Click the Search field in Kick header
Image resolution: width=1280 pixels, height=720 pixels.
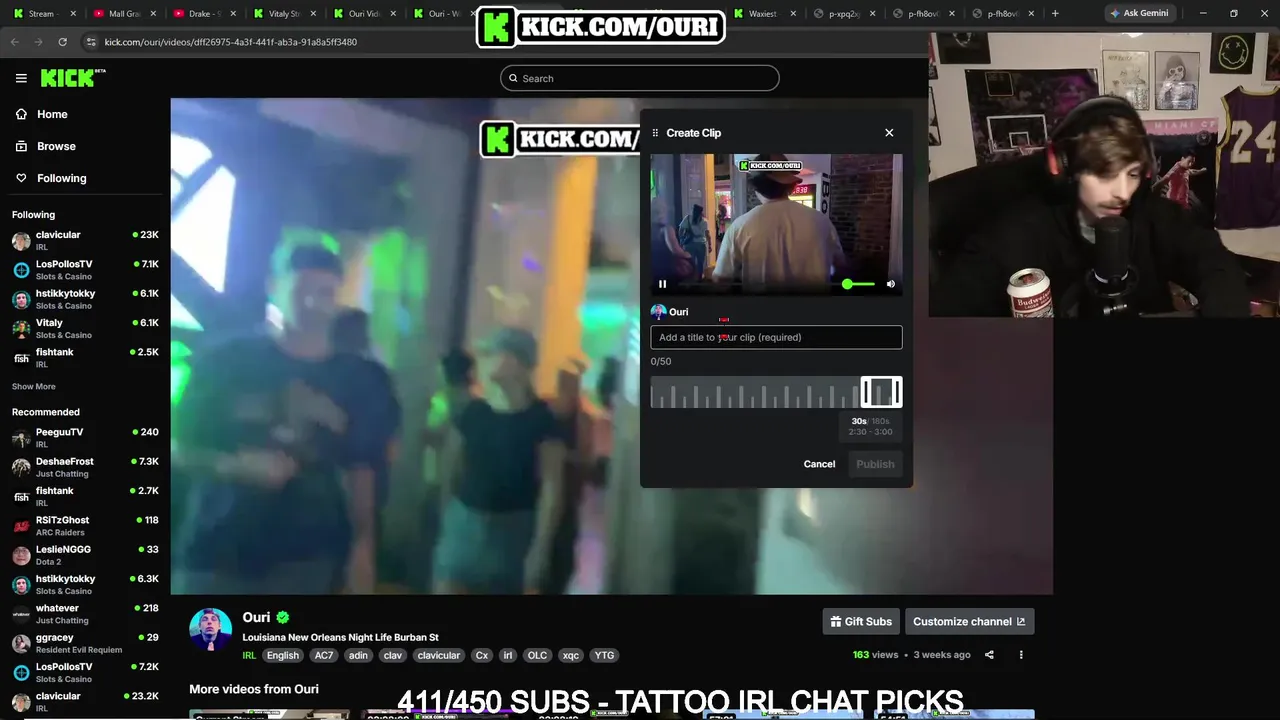[640, 78]
